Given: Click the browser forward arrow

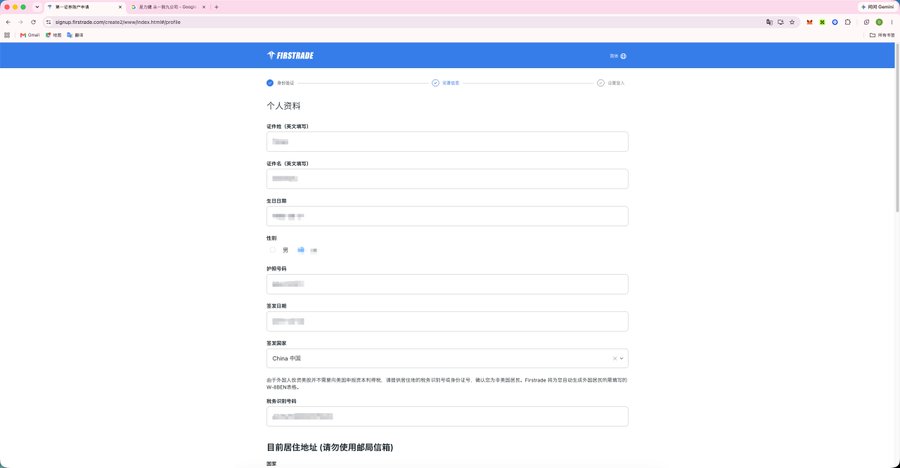Looking at the screenshot, I should click(x=21, y=22).
